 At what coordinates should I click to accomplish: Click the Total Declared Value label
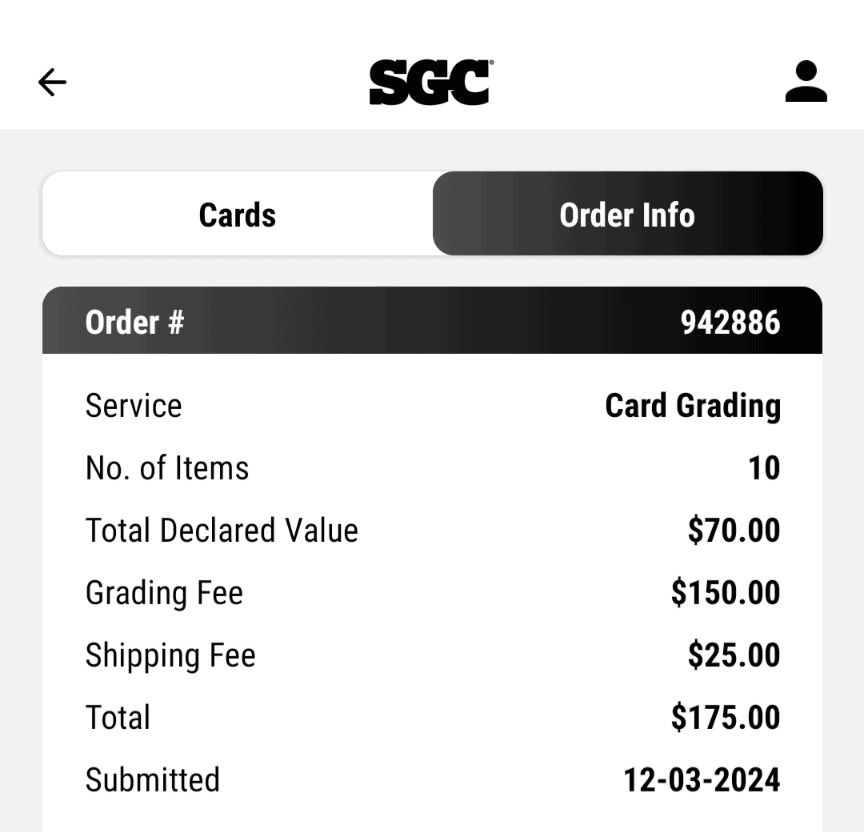222,530
